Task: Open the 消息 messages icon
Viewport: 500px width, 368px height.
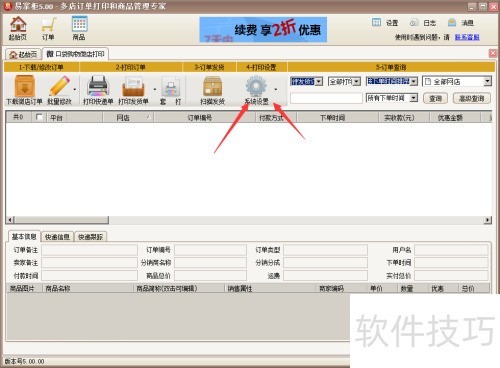Action: point(452,23)
